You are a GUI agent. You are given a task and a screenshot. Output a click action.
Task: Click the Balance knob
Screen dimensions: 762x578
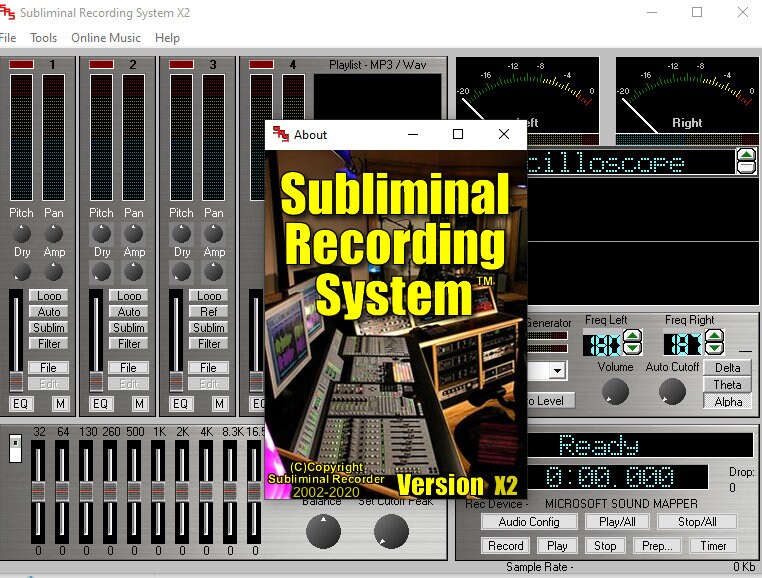(323, 531)
